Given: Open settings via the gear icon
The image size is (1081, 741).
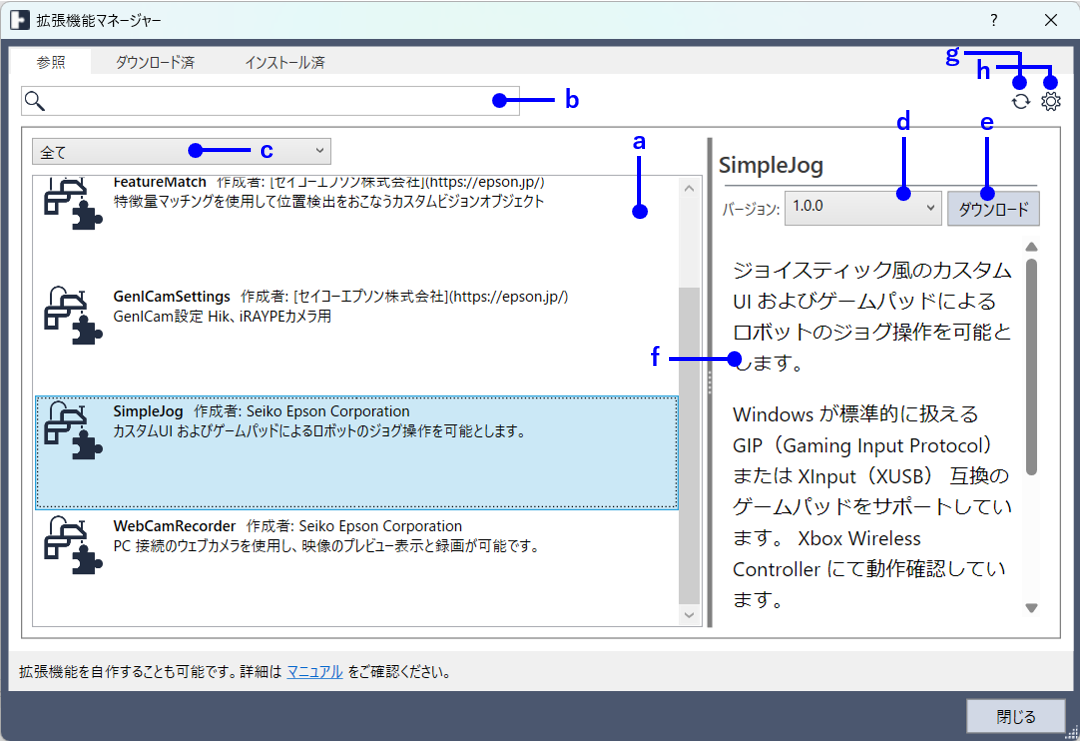Looking at the screenshot, I should tap(1050, 101).
